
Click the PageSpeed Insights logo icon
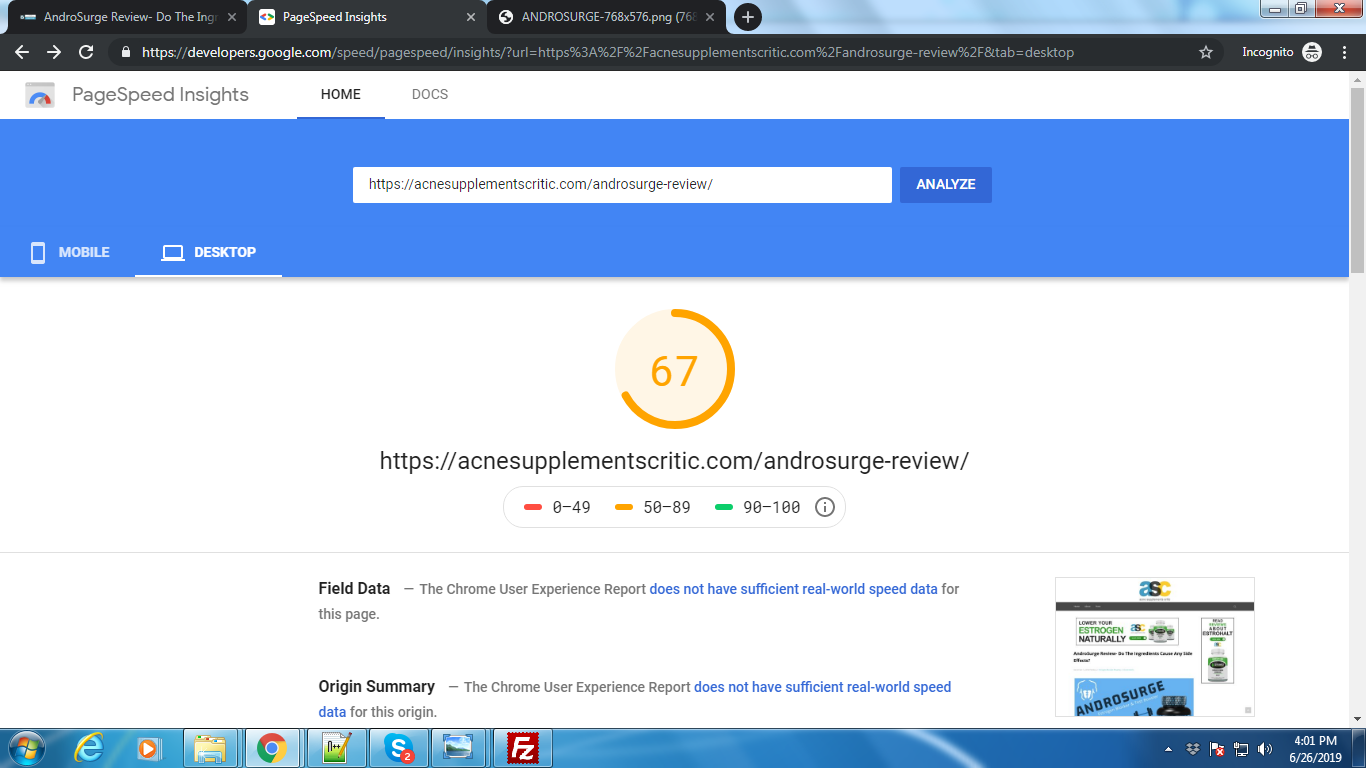pyautogui.click(x=40, y=95)
